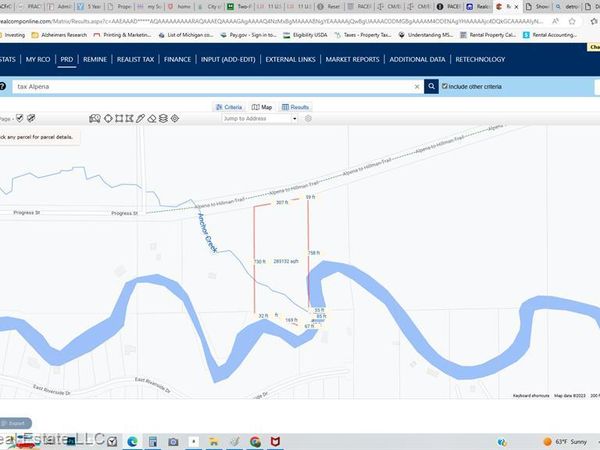The image size is (600, 450).
Task: Click the map settings gear icon
Action: tap(308, 118)
